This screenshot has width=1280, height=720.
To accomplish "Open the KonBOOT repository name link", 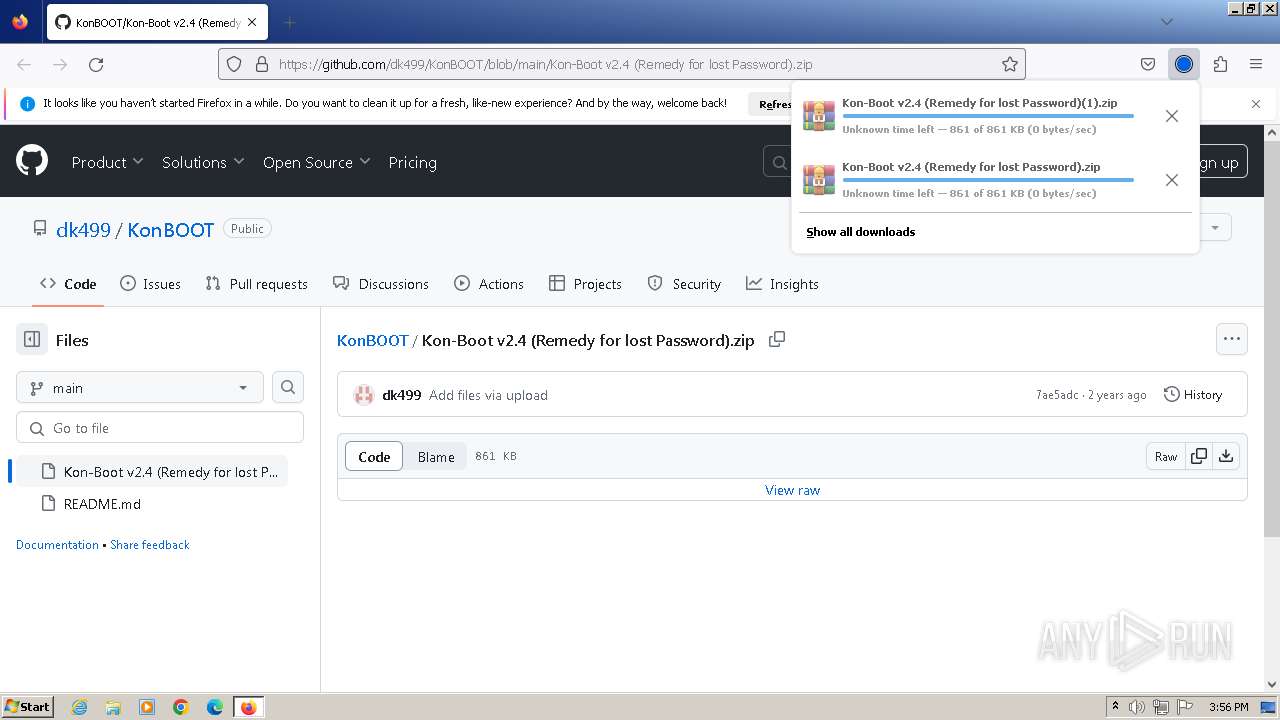I will (171, 229).
